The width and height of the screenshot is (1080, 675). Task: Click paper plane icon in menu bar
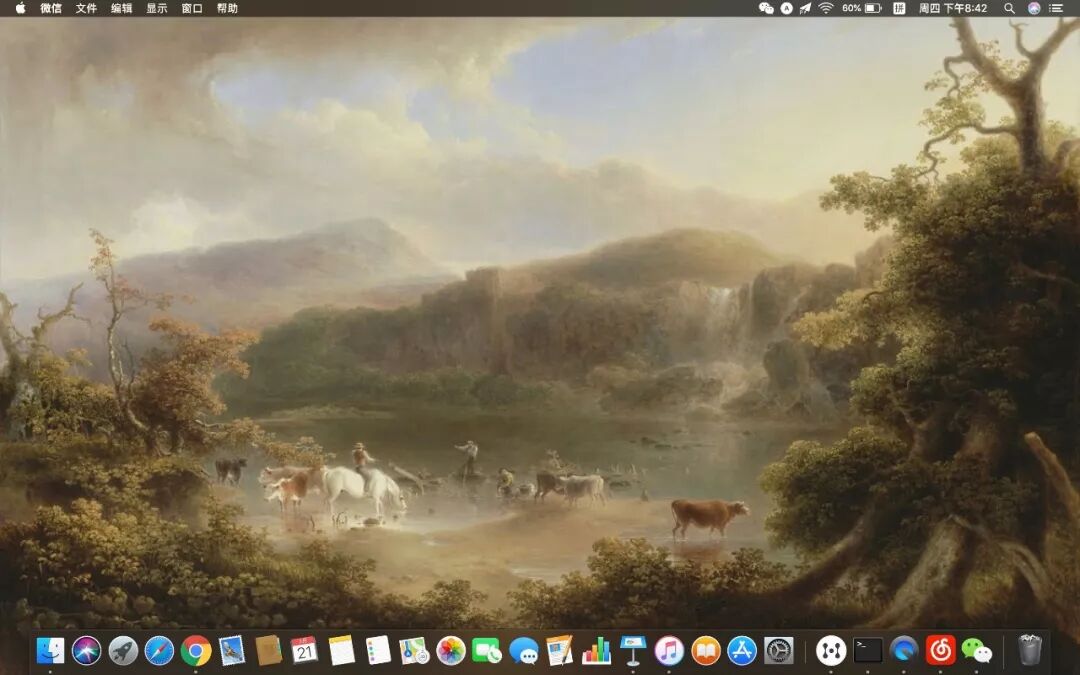pyautogui.click(x=805, y=8)
